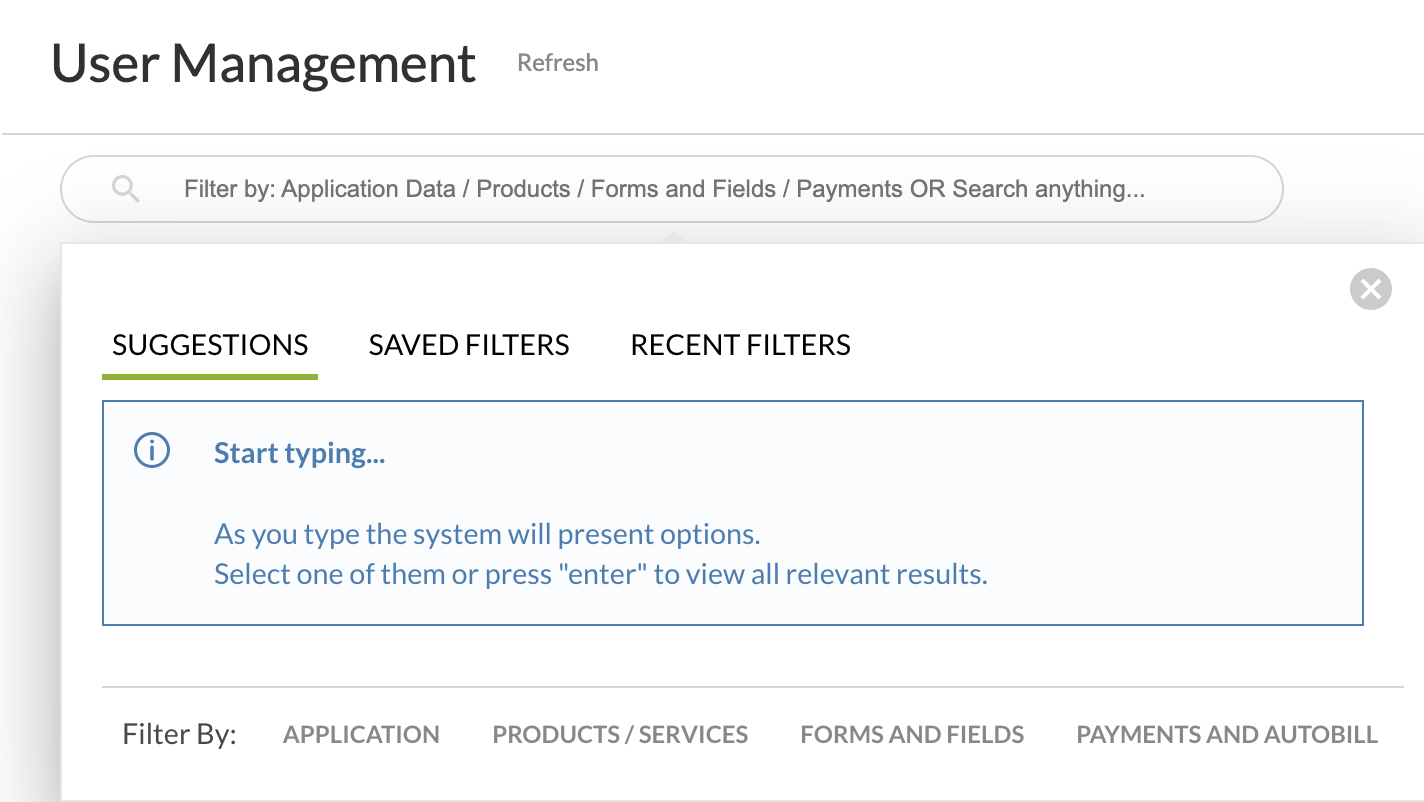
Task: Click the info circle icon
Action: 152,451
